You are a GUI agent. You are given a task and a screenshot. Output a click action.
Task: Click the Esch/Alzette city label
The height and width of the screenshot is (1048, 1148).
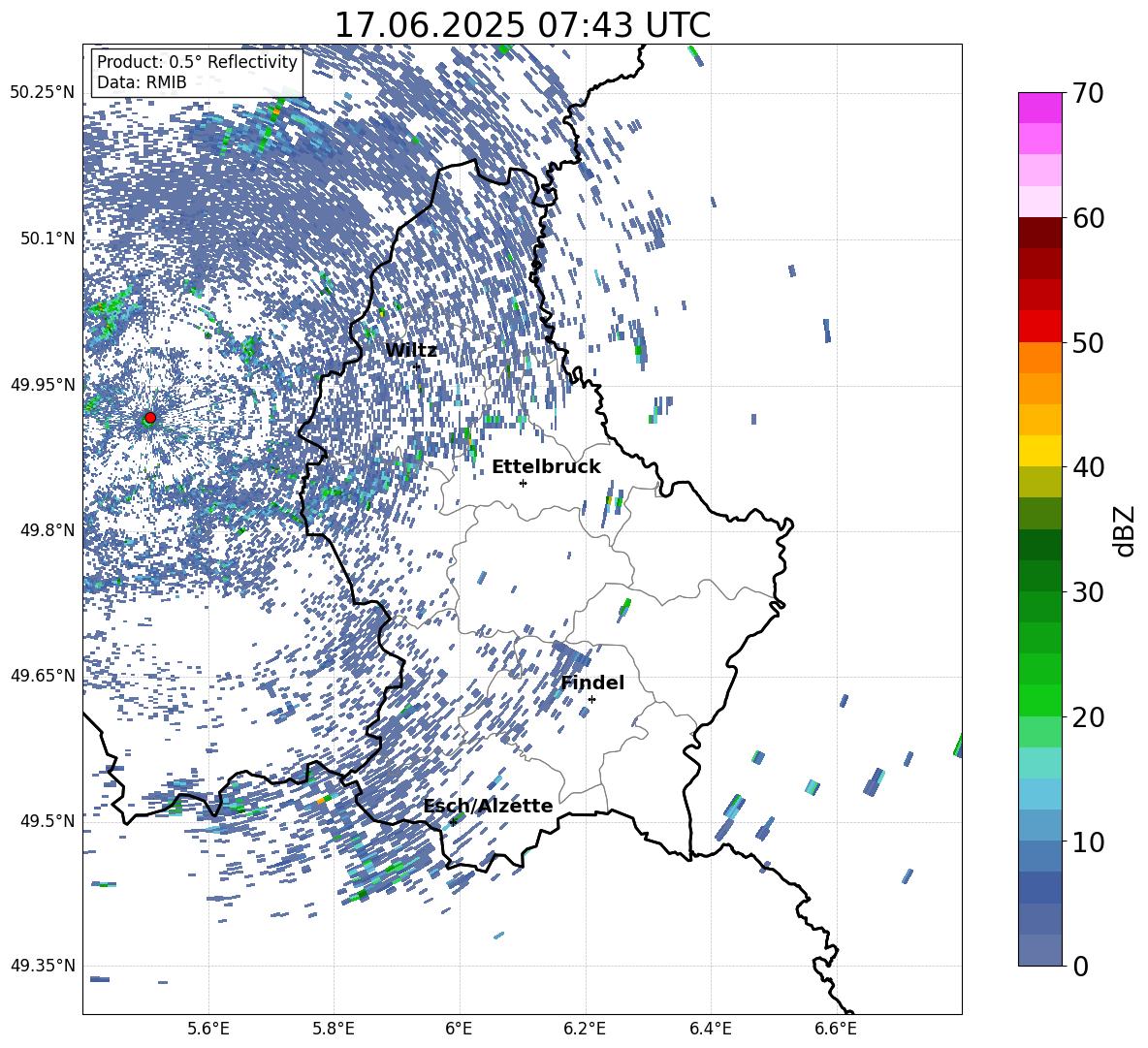coord(489,806)
